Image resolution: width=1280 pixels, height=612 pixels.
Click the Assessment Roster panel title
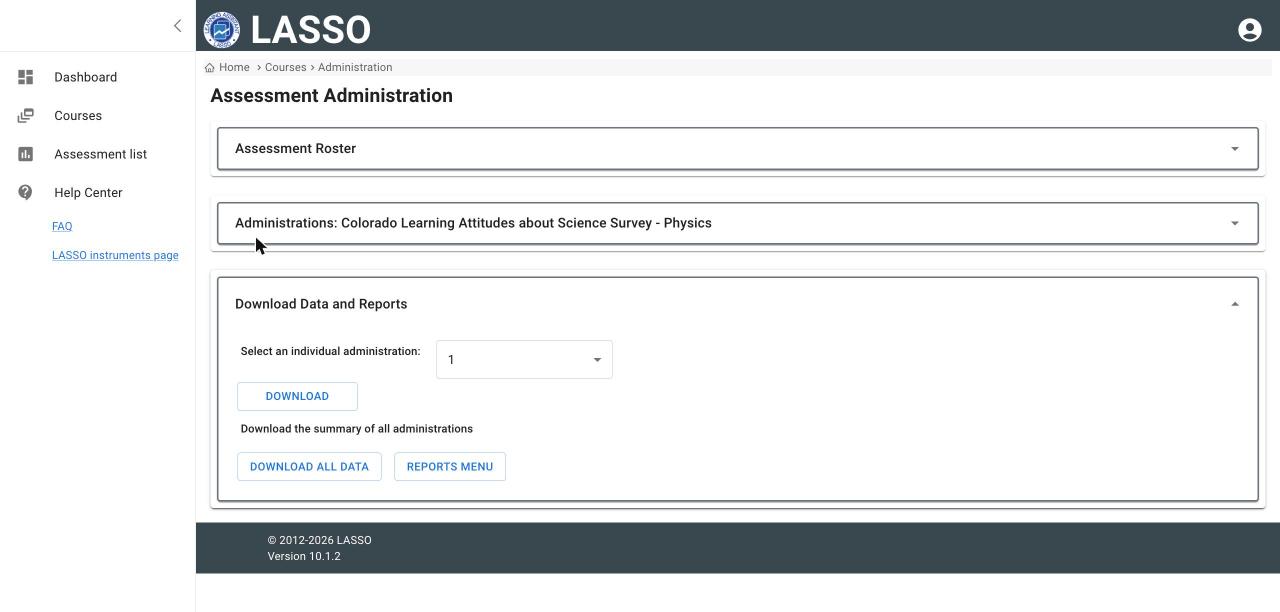point(295,148)
